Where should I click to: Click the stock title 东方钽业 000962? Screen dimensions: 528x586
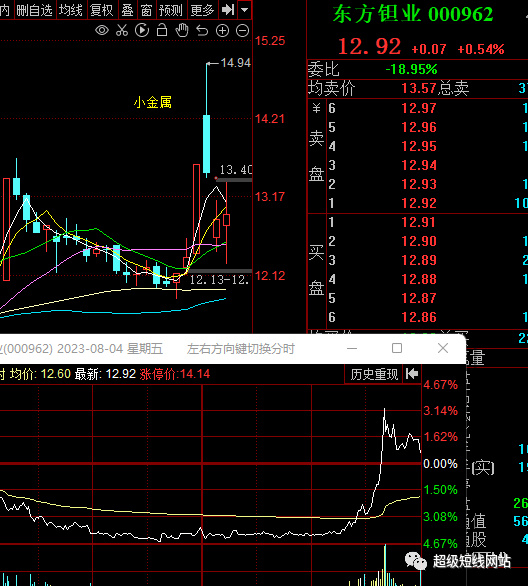pos(413,14)
